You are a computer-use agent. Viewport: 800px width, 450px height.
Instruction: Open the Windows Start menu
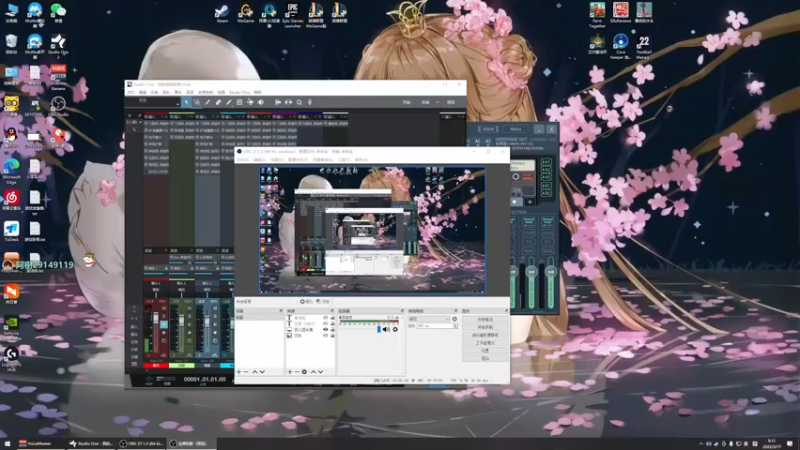7,444
